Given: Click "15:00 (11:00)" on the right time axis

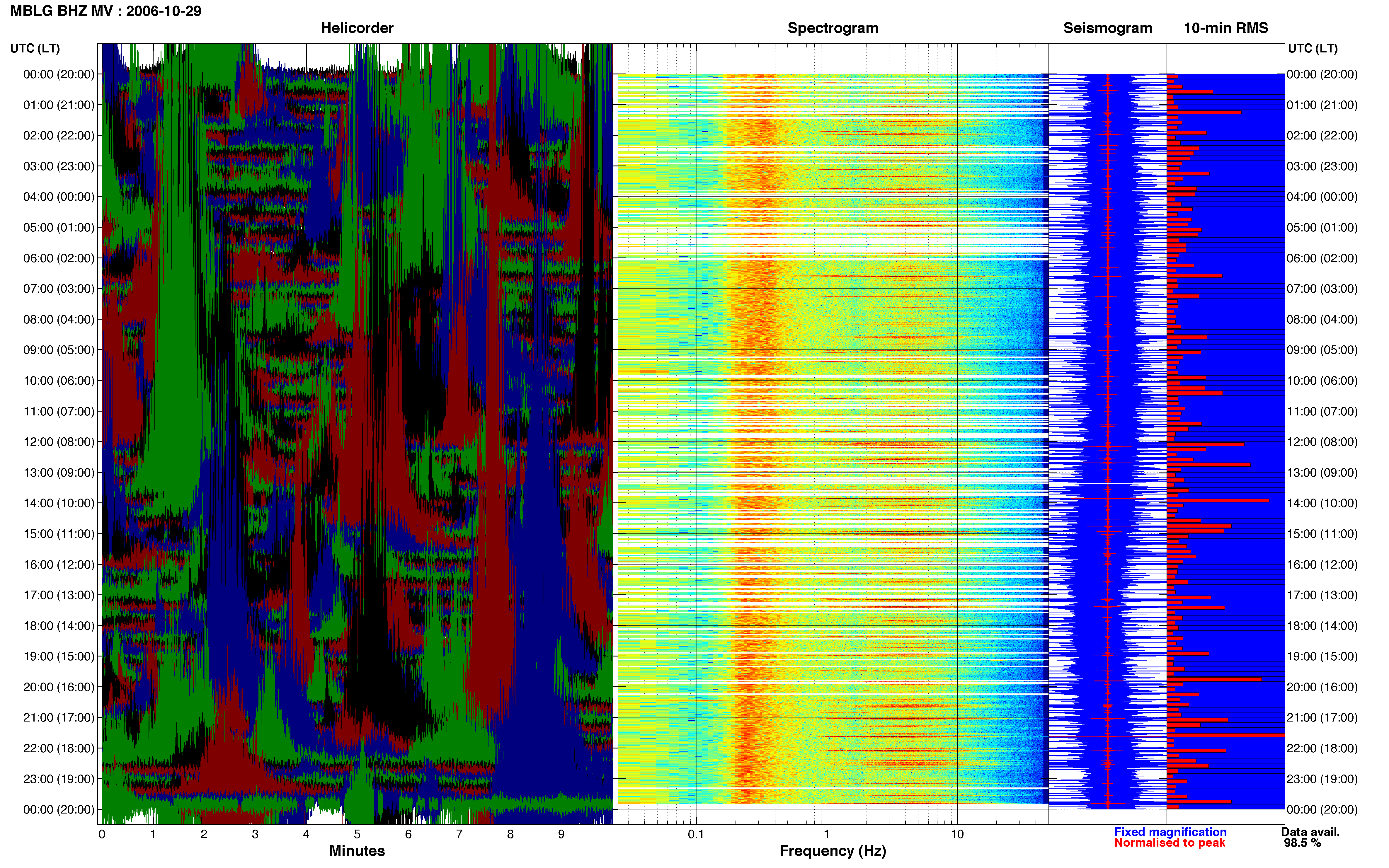Looking at the screenshot, I should coord(1322,534).
